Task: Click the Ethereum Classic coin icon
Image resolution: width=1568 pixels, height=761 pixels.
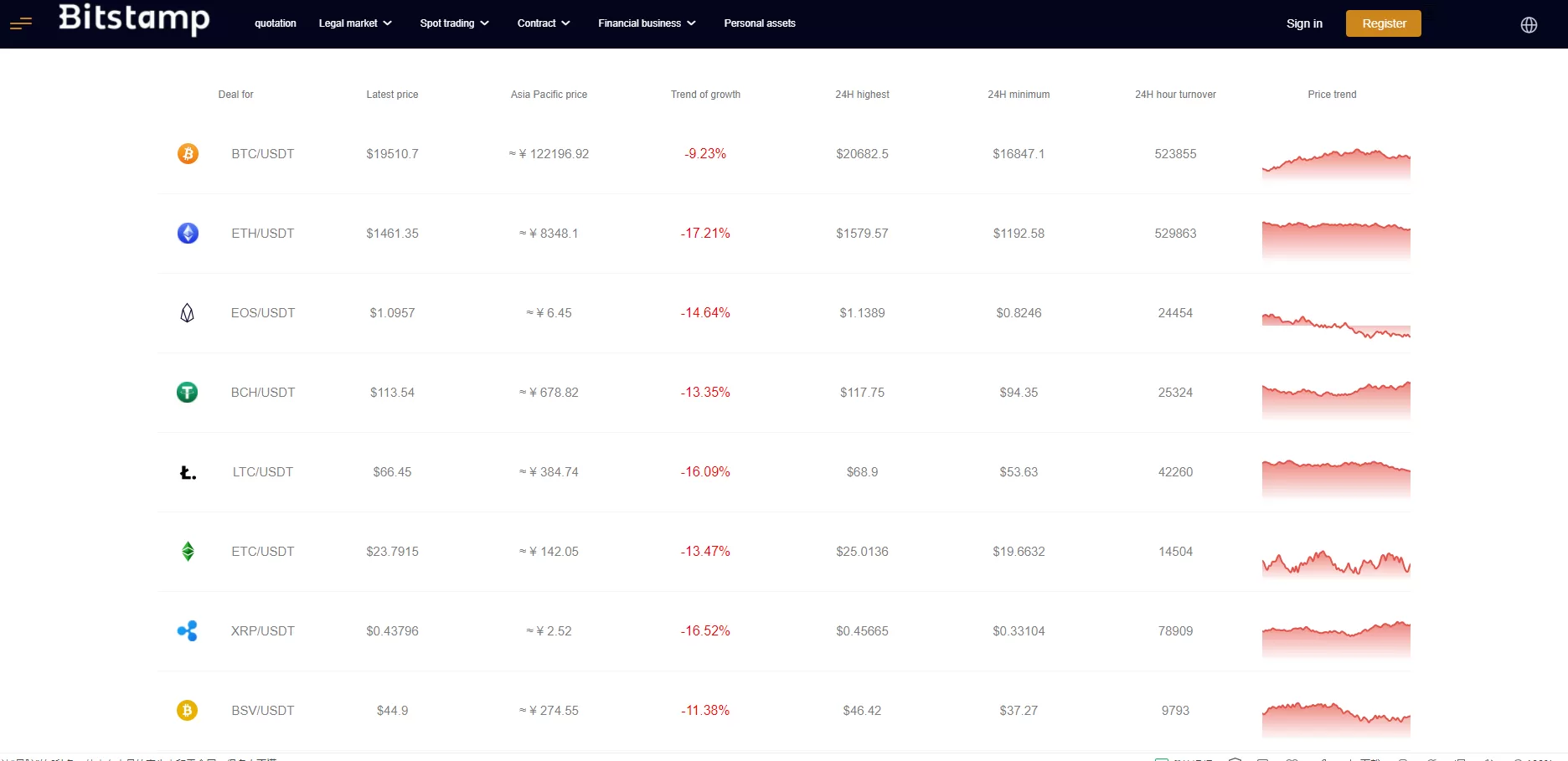Action: pyautogui.click(x=188, y=552)
